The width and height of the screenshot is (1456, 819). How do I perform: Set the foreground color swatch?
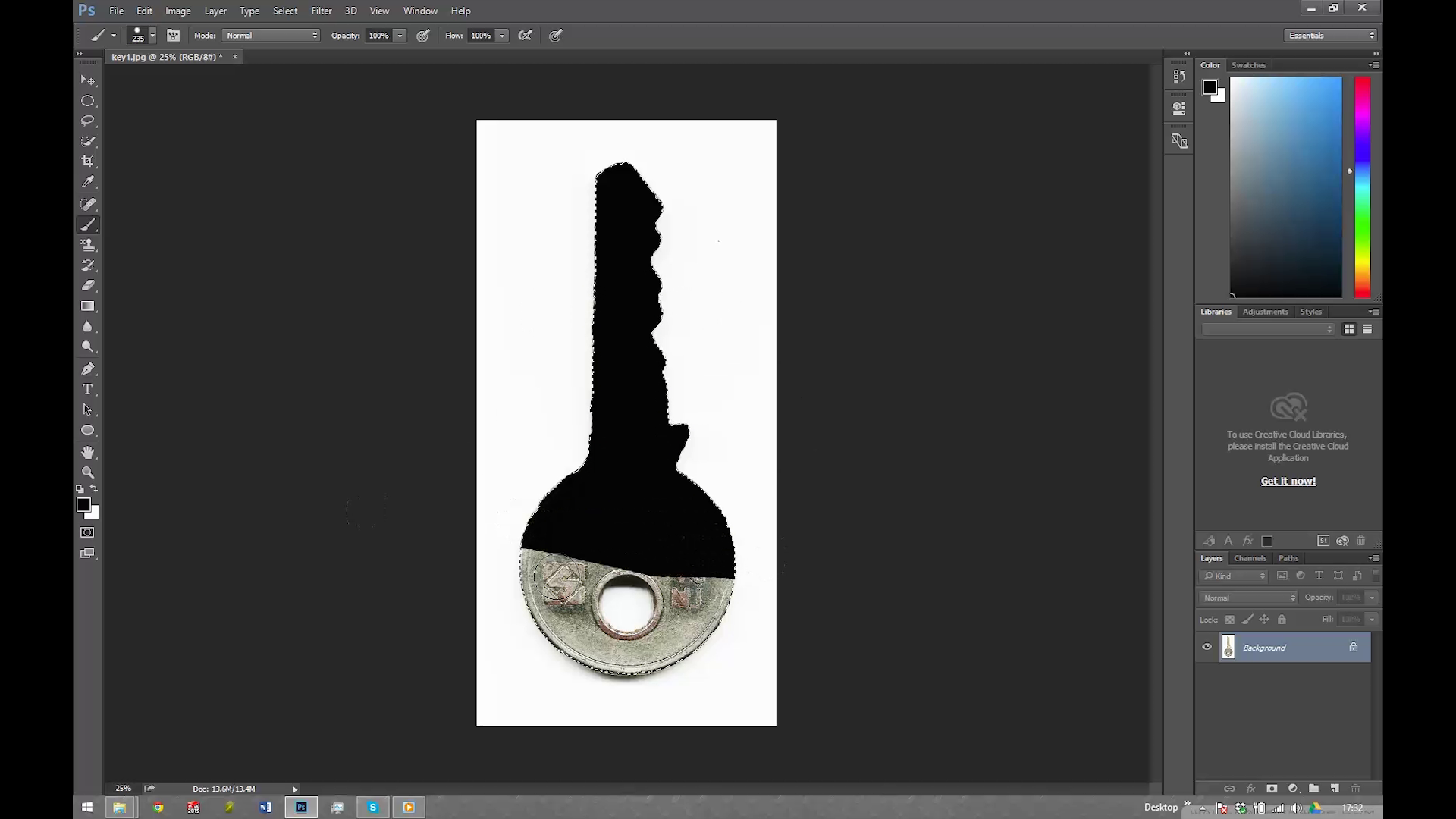pyautogui.click(x=83, y=504)
